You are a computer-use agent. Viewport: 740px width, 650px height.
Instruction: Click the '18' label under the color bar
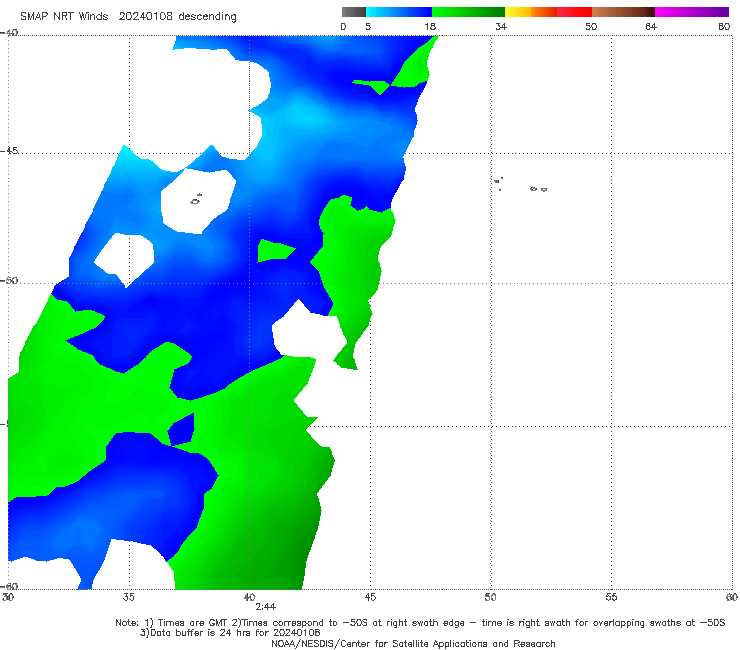(430, 26)
